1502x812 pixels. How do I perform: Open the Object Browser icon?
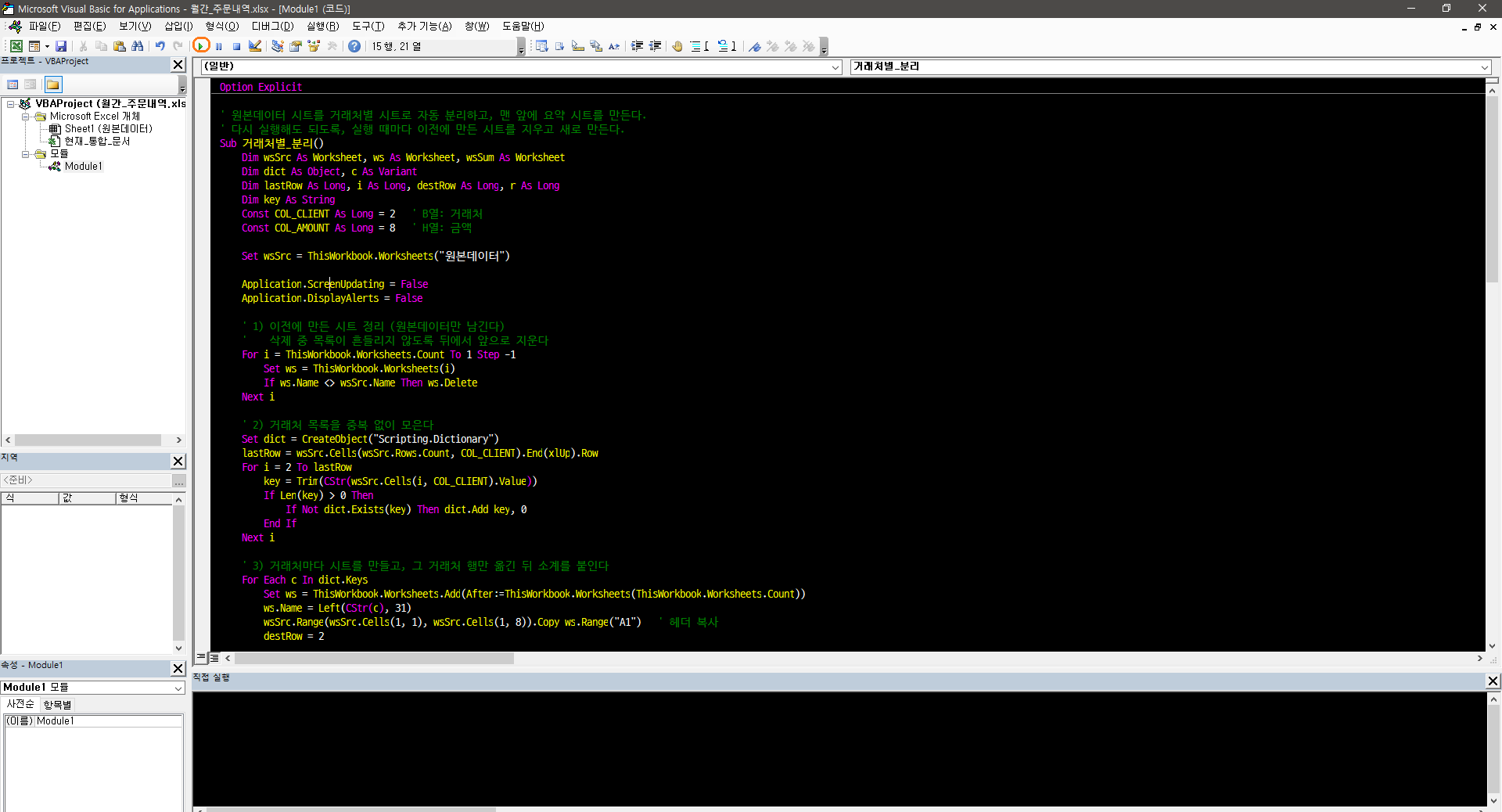tap(314, 46)
